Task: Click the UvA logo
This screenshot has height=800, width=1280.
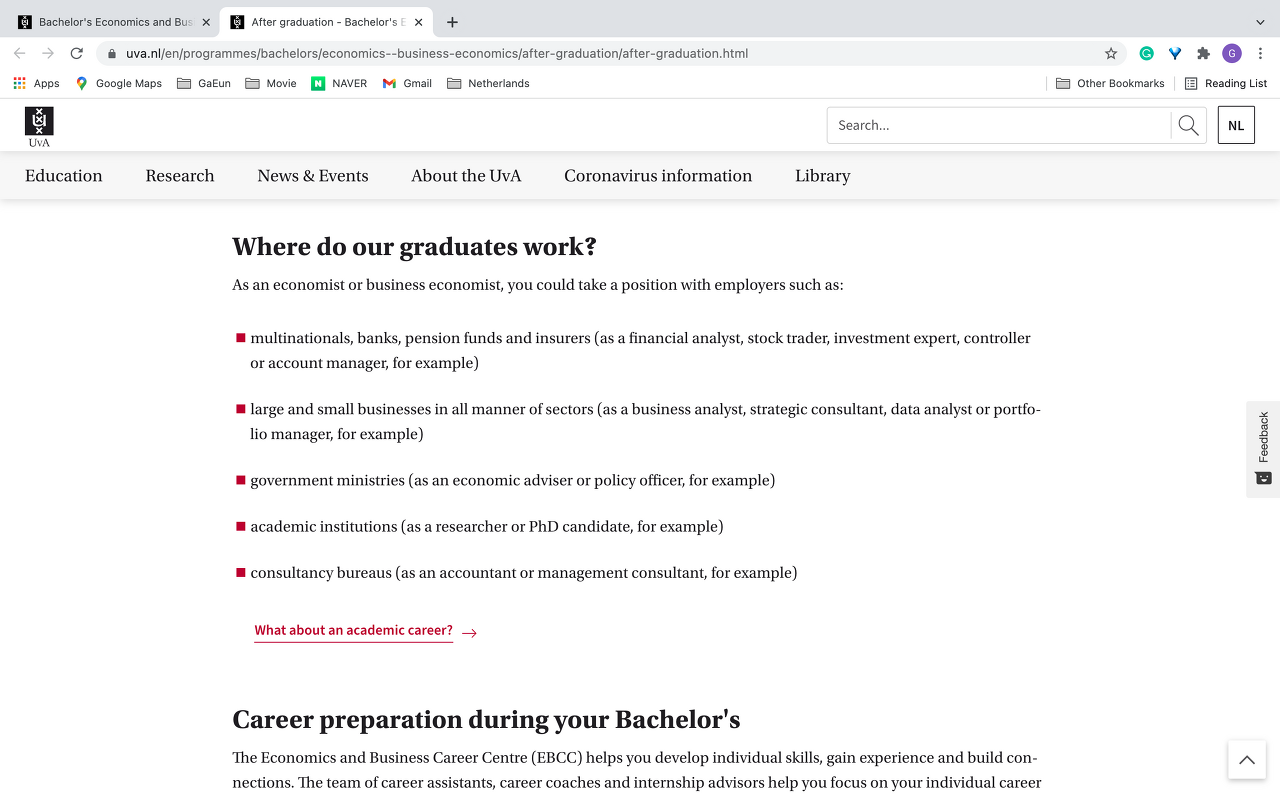Action: tap(39, 127)
